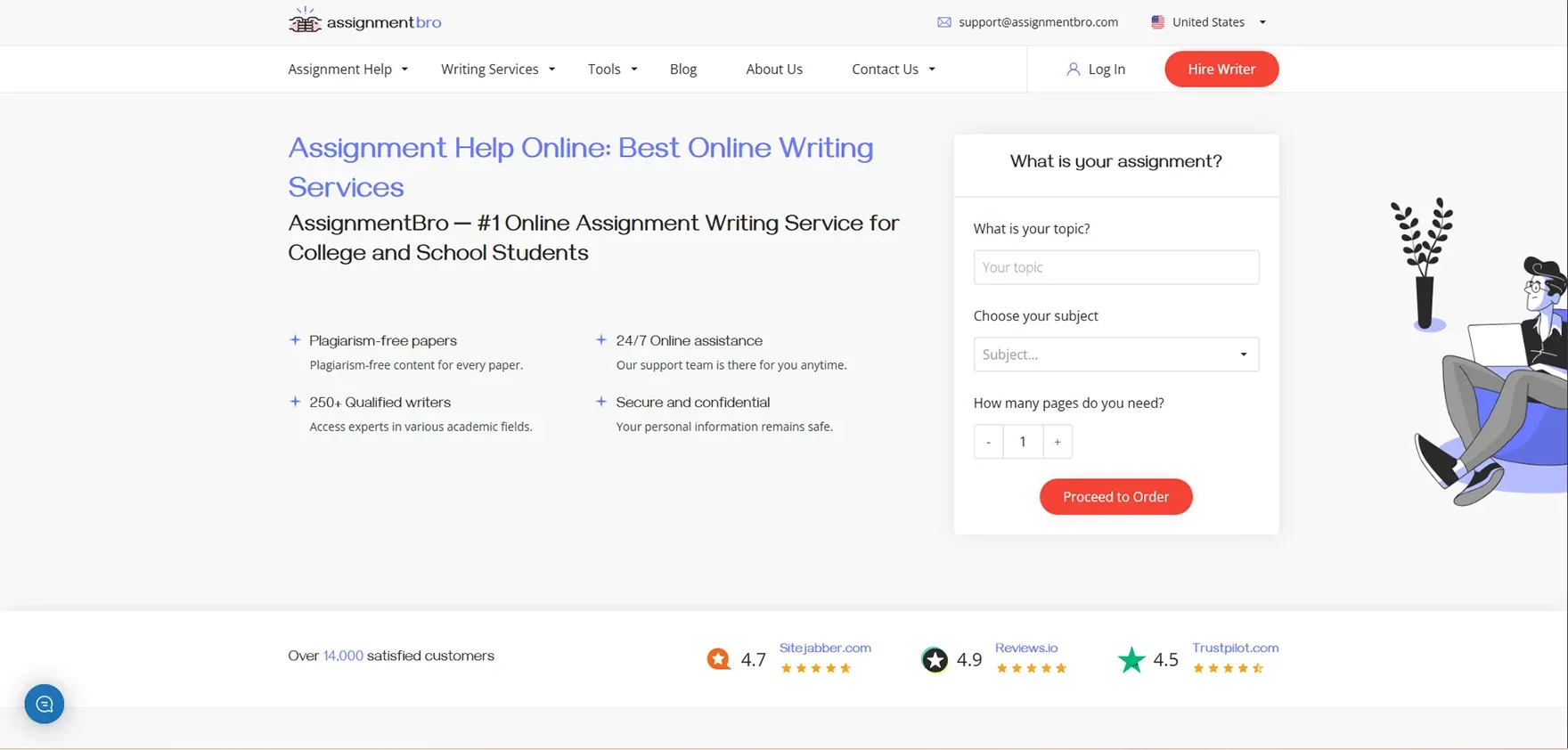Image resolution: width=1568 pixels, height=750 pixels.
Task: Click the Reviews.io star logo icon
Action: (x=935, y=660)
